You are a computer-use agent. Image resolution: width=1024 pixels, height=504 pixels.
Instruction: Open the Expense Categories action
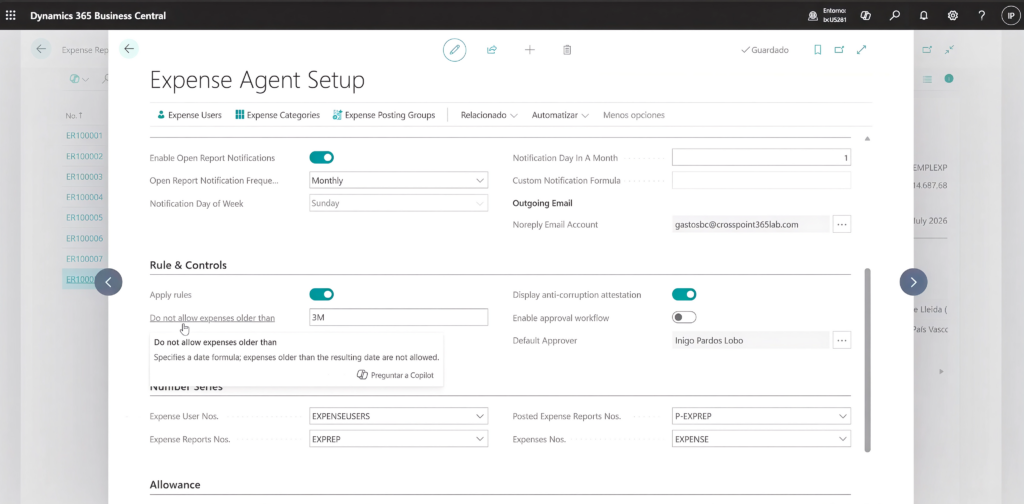pyautogui.click(x=278, y=115)
